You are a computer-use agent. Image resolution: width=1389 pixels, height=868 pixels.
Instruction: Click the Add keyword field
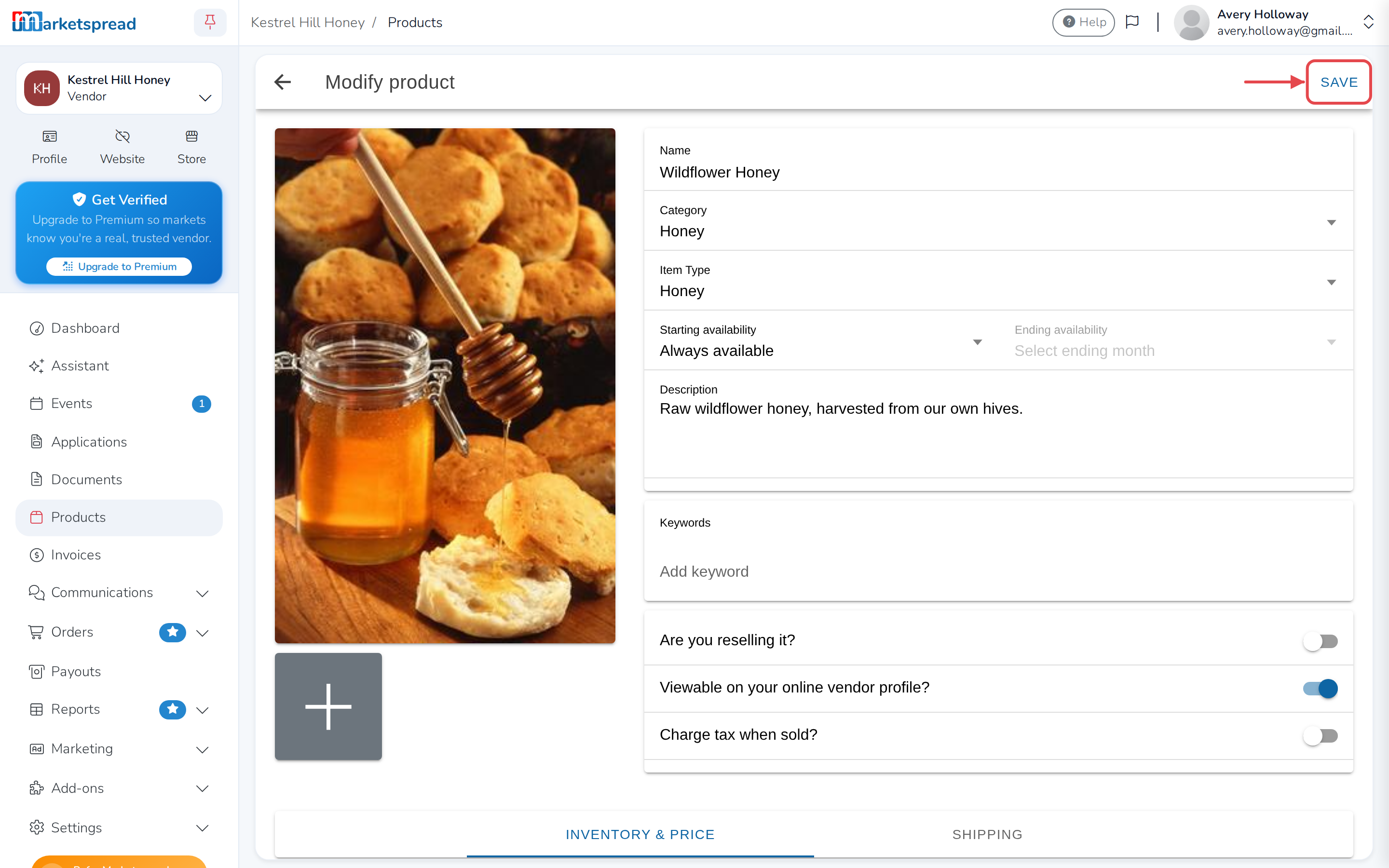pyautogui.click(x=998, y=571)
